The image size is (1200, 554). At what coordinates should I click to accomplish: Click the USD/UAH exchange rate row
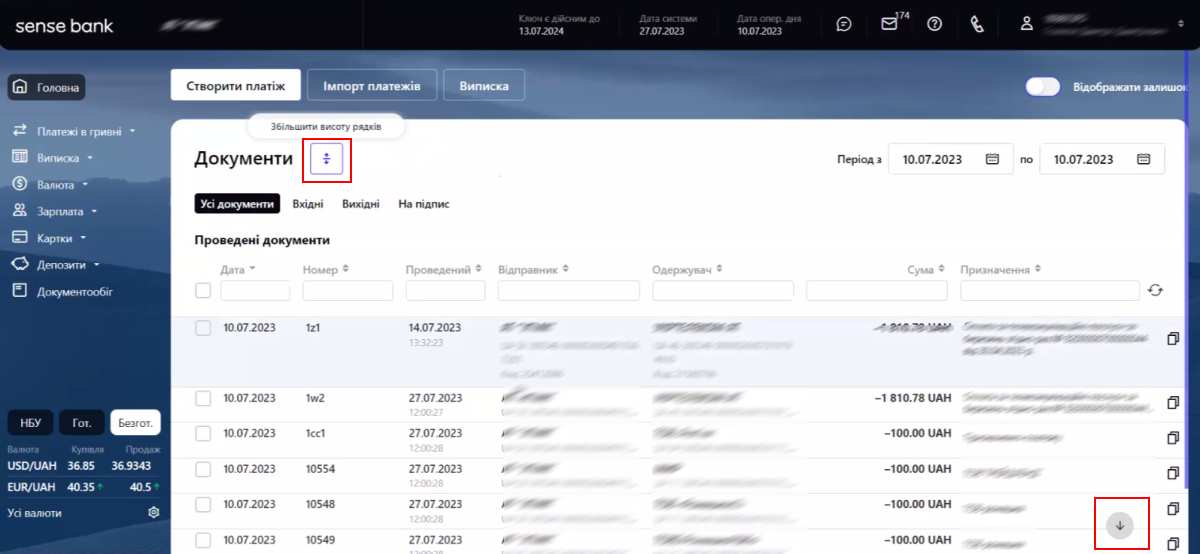coord(82,466)
